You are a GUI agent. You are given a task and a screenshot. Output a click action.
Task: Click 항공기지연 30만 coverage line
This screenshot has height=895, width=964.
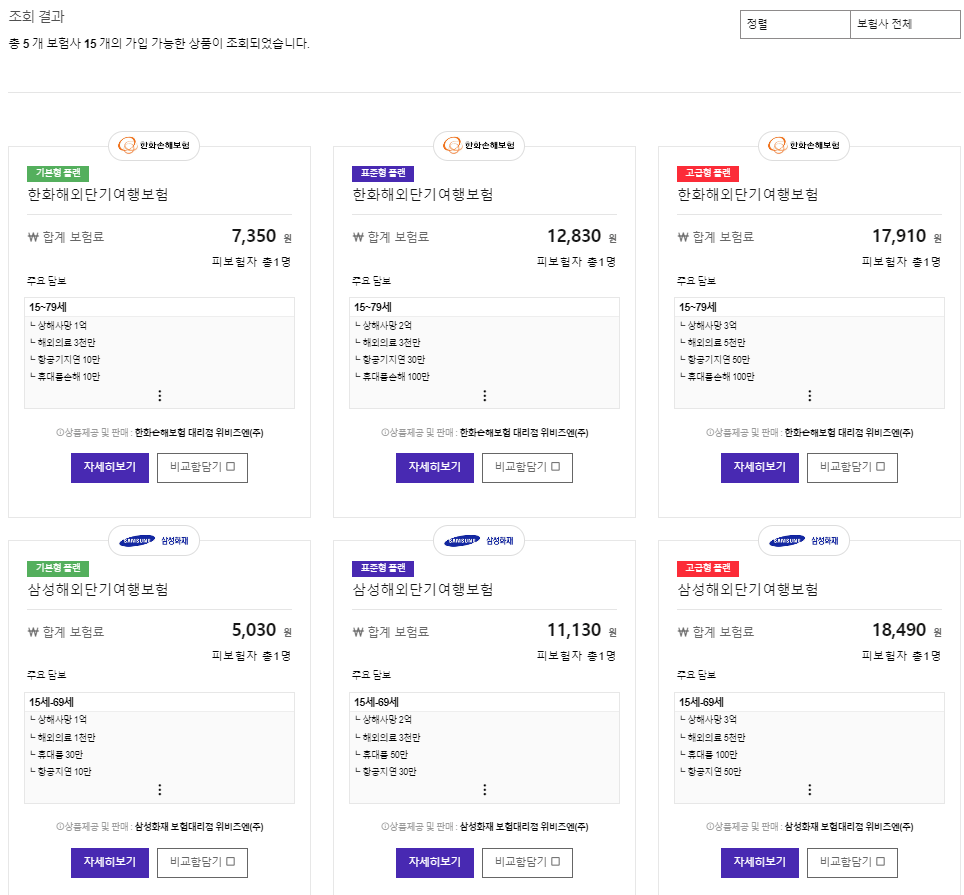(x=393, y=360)
